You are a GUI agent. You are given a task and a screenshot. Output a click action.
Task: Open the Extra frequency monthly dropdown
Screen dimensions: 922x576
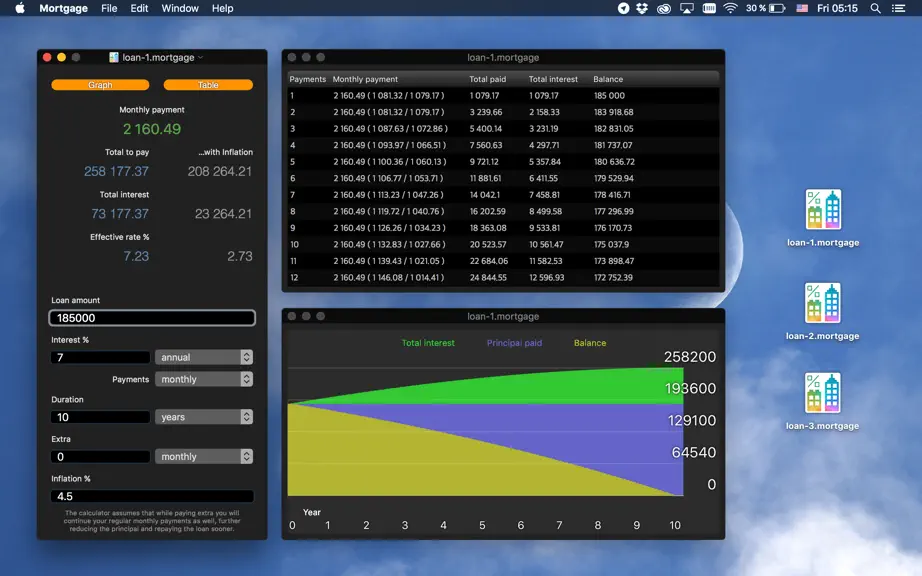(204, 457)
